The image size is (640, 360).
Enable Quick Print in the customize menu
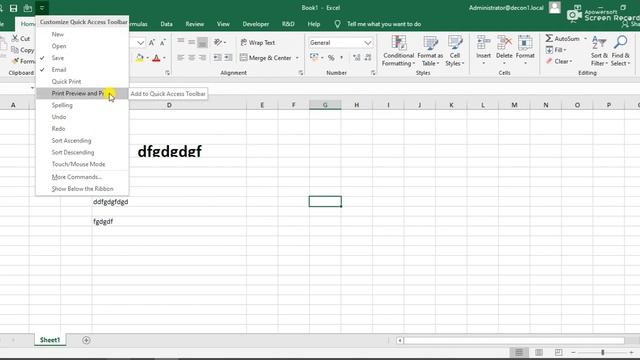(x=82, y=82)
